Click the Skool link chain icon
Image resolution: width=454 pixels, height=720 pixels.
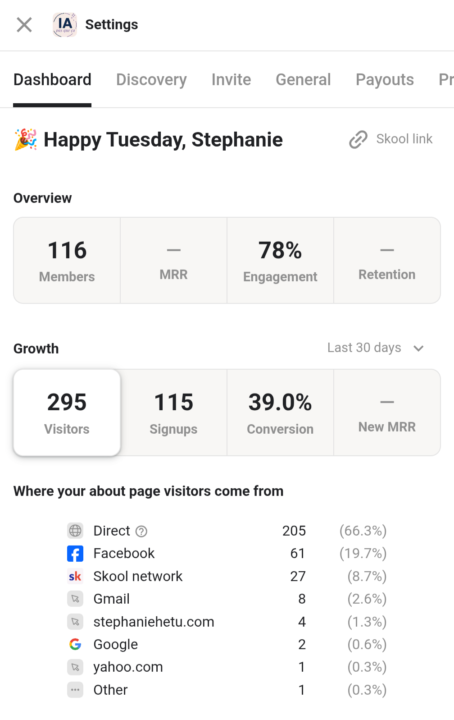click(x=358, y=139)
